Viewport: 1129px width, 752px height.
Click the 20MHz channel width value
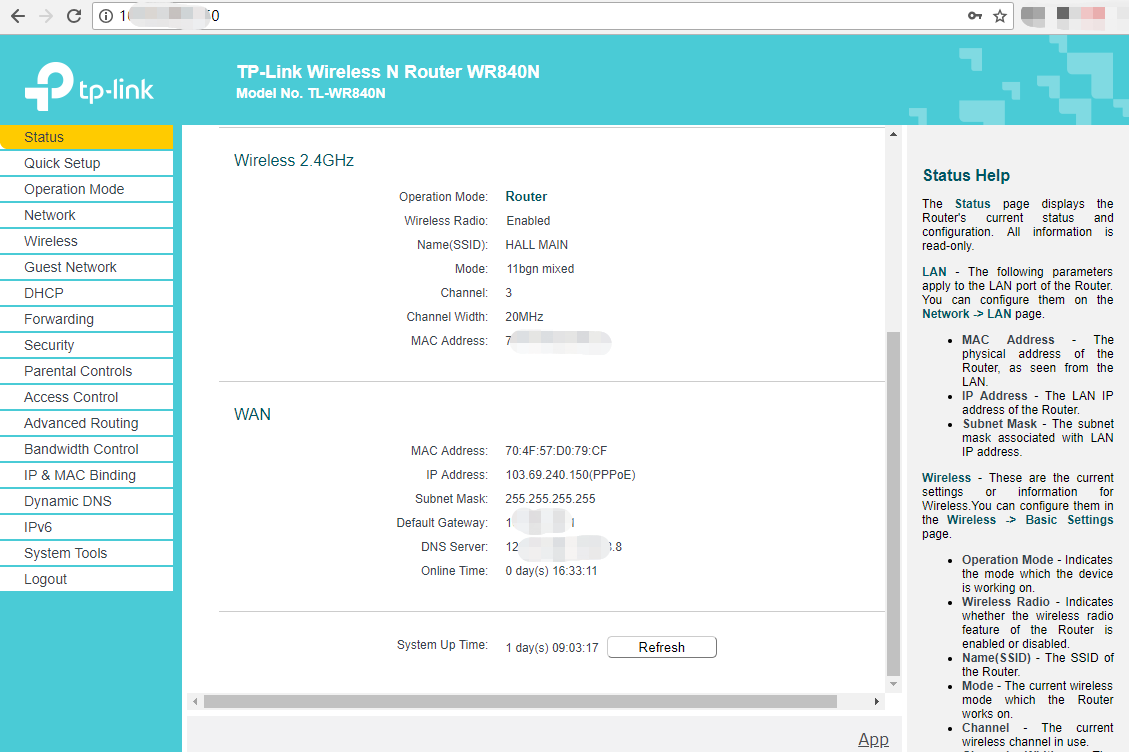524,317
